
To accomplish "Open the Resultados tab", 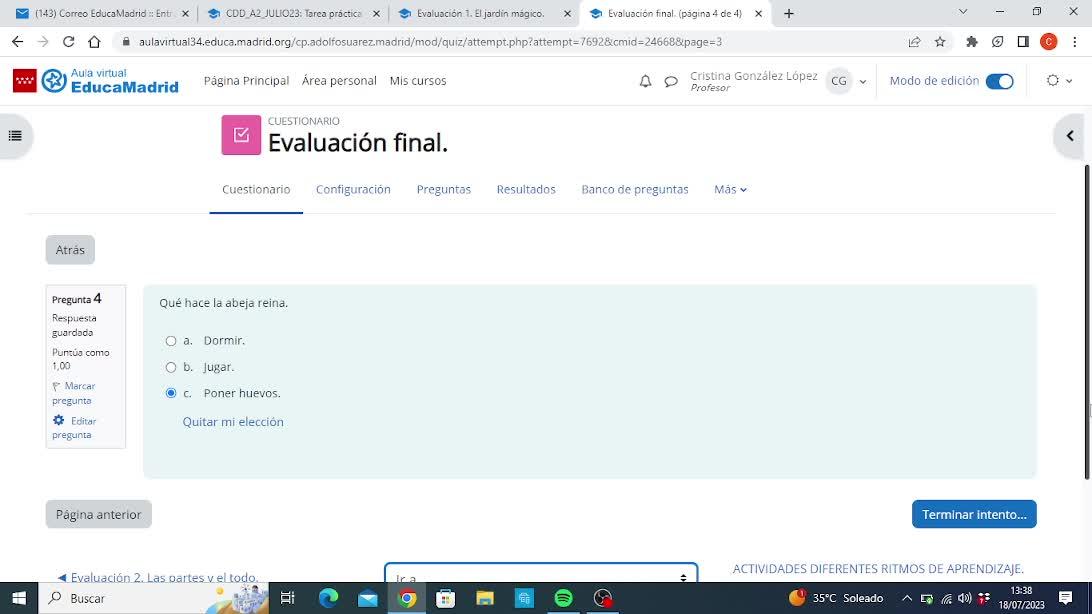I will (x=526, y=189).
